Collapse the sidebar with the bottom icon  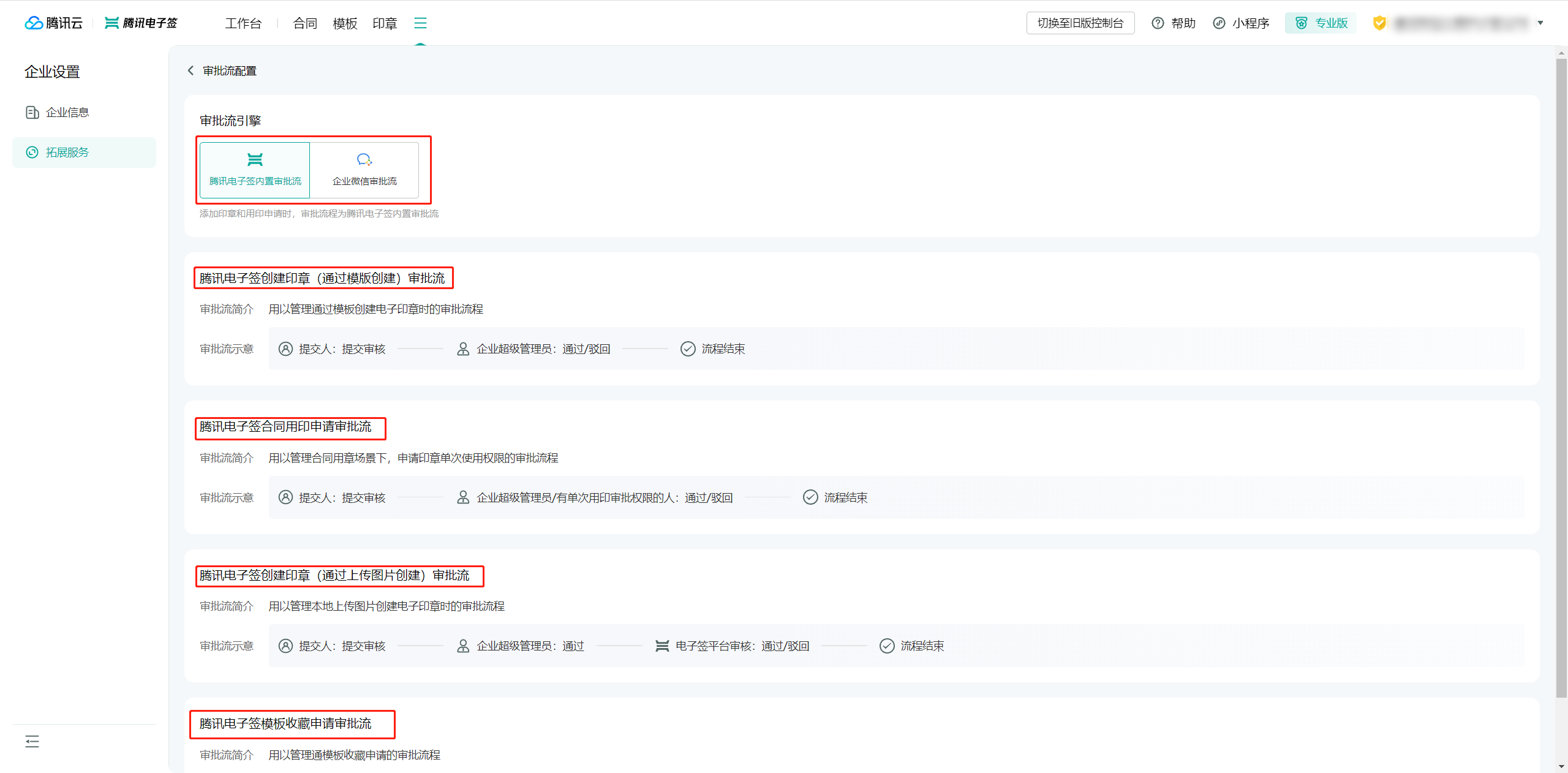click(x=32, y=742)
